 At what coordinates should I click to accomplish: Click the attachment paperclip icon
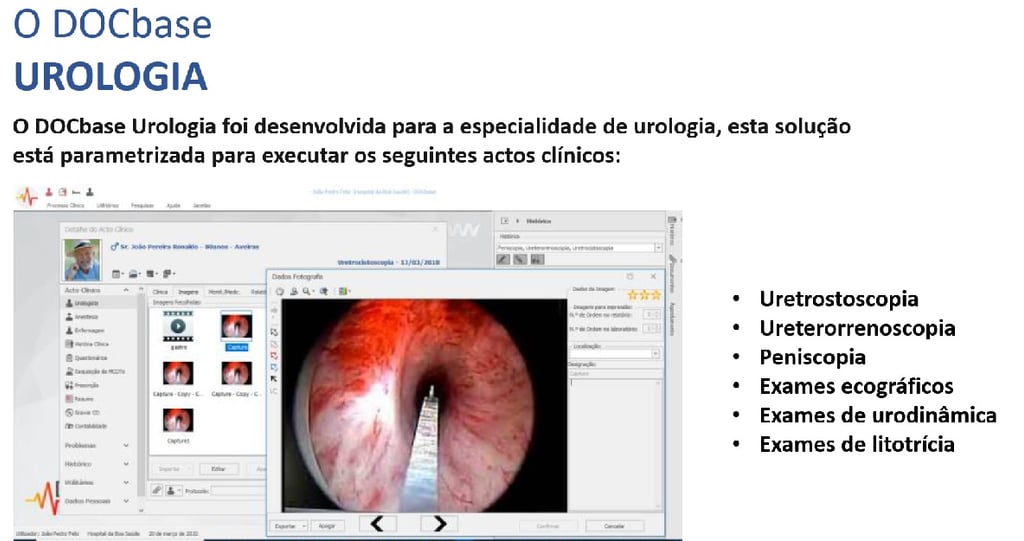tap(157, 490)
